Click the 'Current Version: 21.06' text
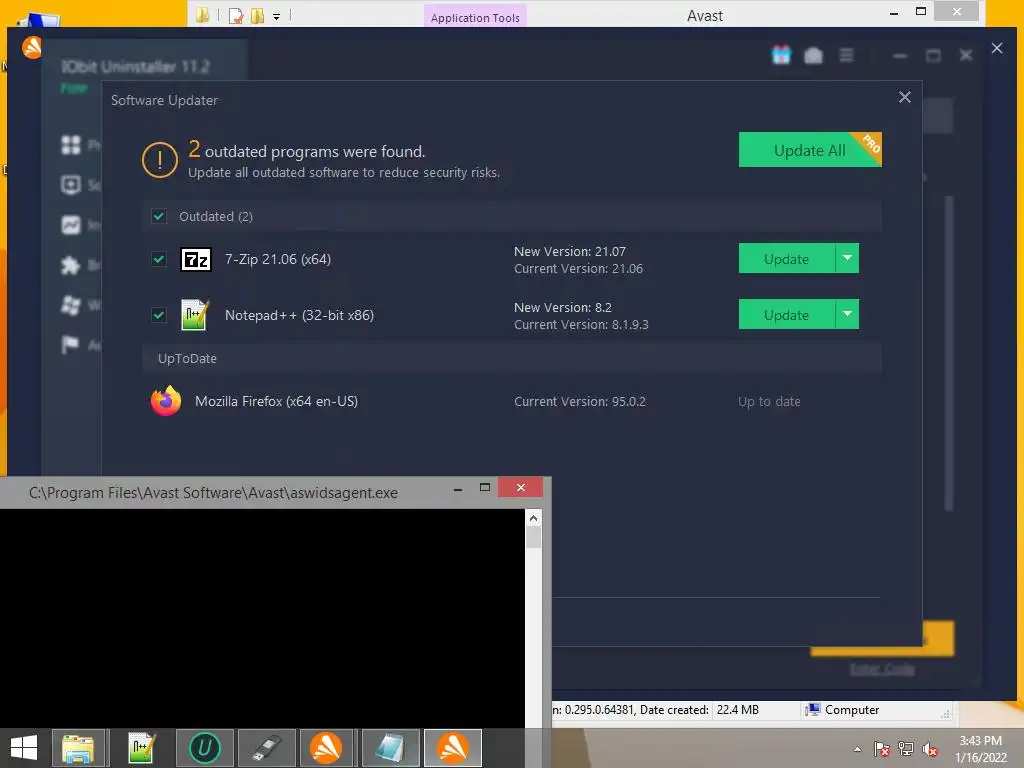This screenshot has width=1024, height=768. click(x=578, y=268)
